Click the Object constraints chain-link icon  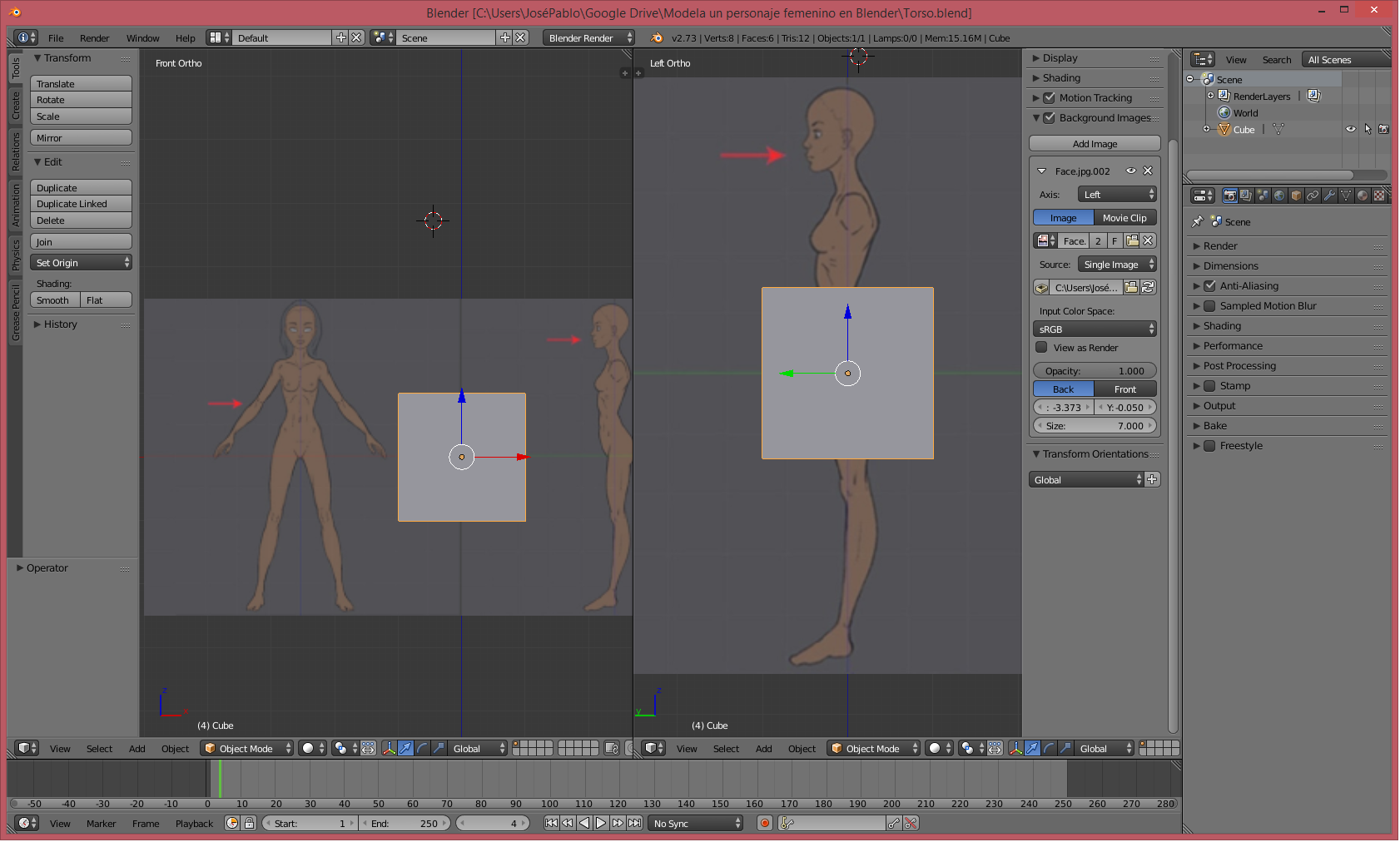1313,196
